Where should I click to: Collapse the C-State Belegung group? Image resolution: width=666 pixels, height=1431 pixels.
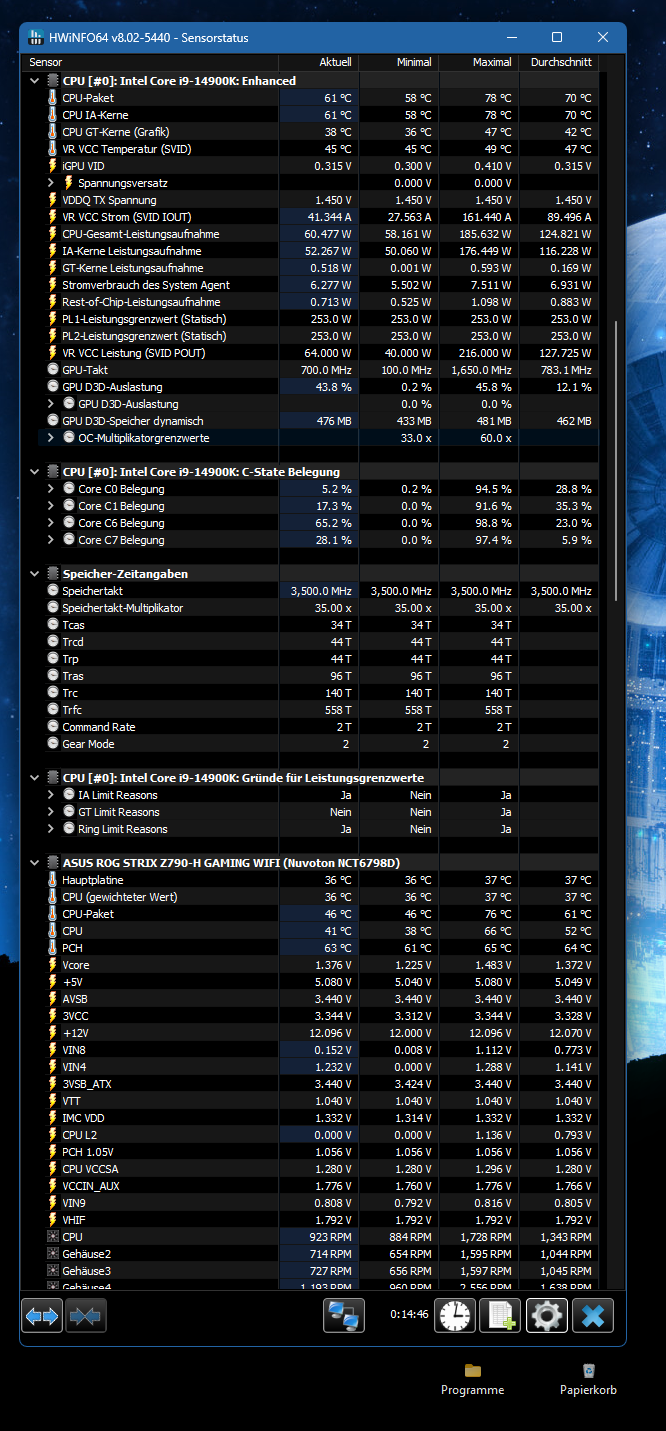(36, 472)
